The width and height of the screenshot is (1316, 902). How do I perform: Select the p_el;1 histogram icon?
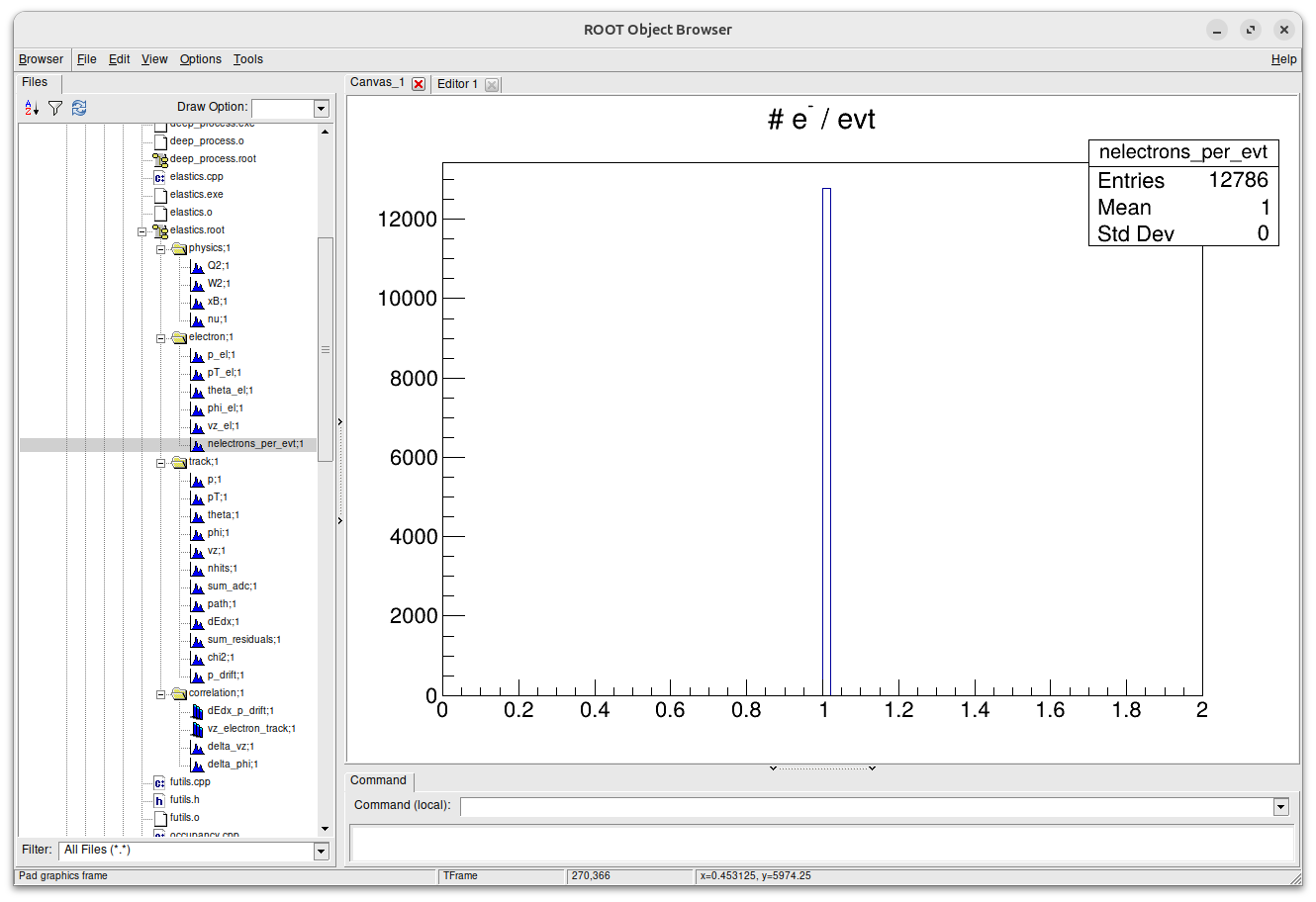pos(198,355)
